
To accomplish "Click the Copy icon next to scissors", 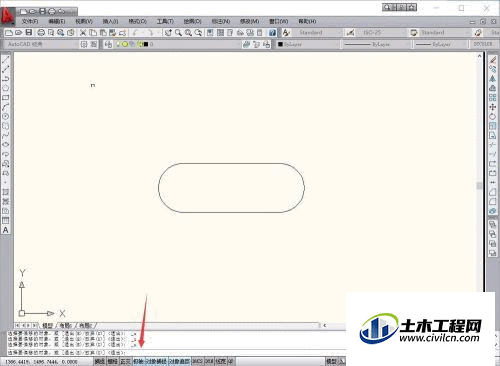I will [93, 32].
